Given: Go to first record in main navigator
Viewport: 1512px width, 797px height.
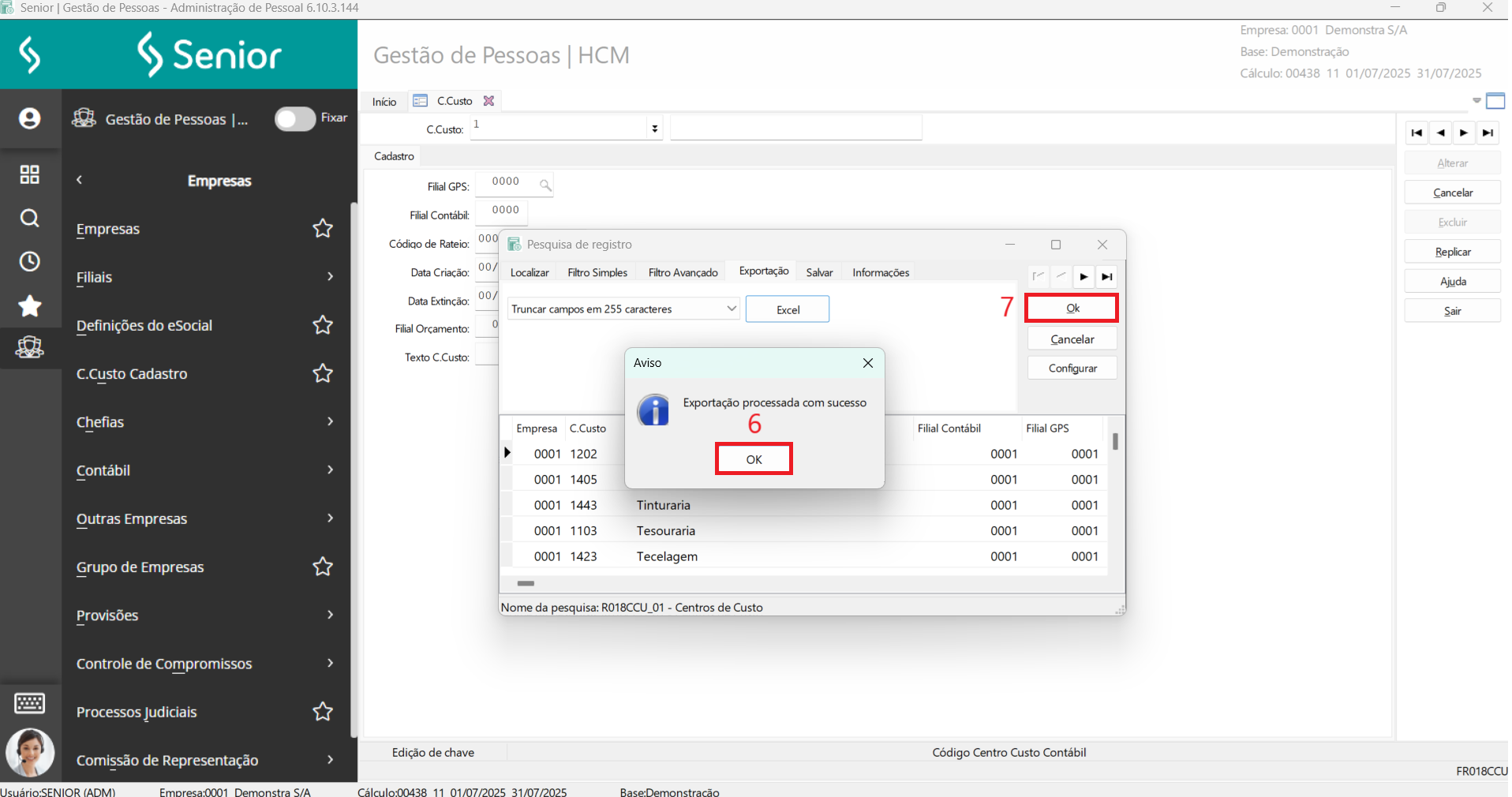Looking at the screenshot, I should pos(1417,133).
